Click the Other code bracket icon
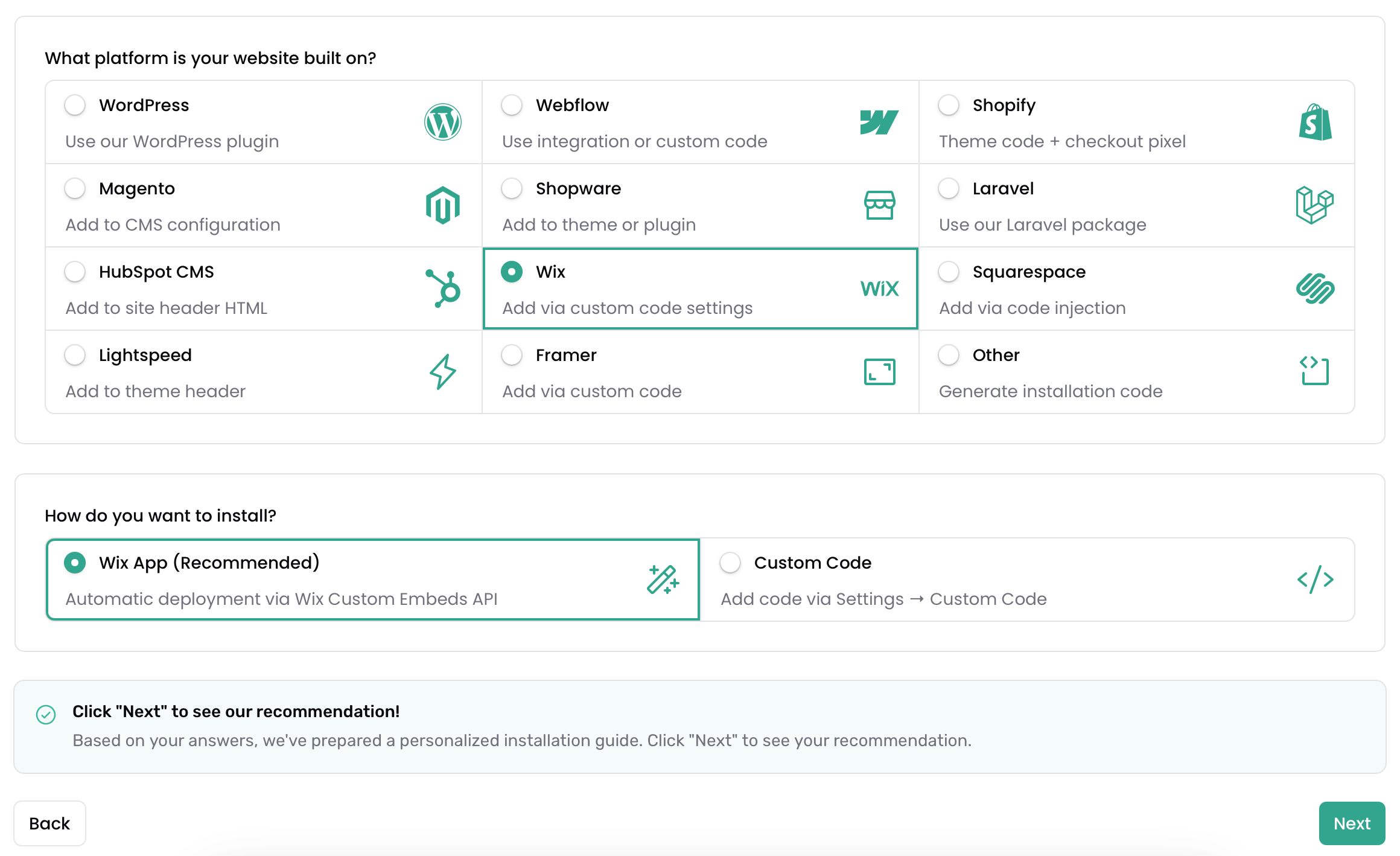 click(x=1315, y=371)
